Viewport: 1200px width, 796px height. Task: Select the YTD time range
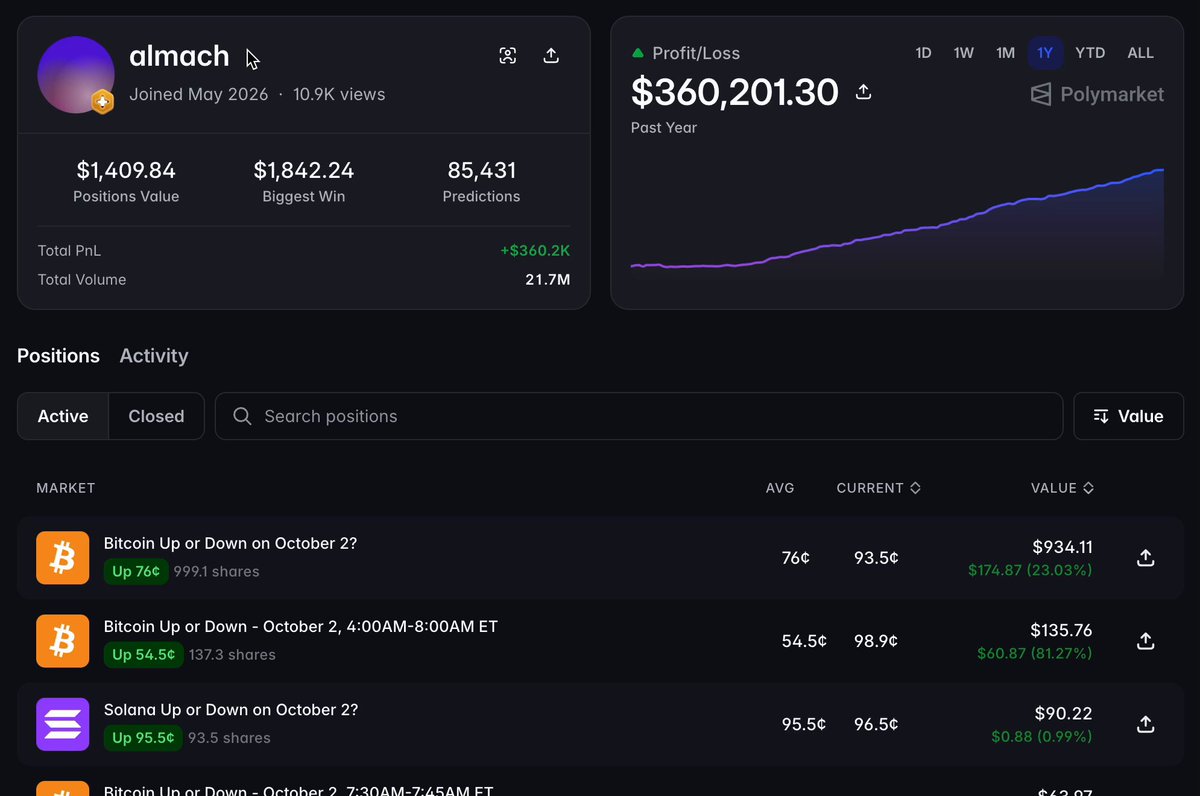(1090, 53)
